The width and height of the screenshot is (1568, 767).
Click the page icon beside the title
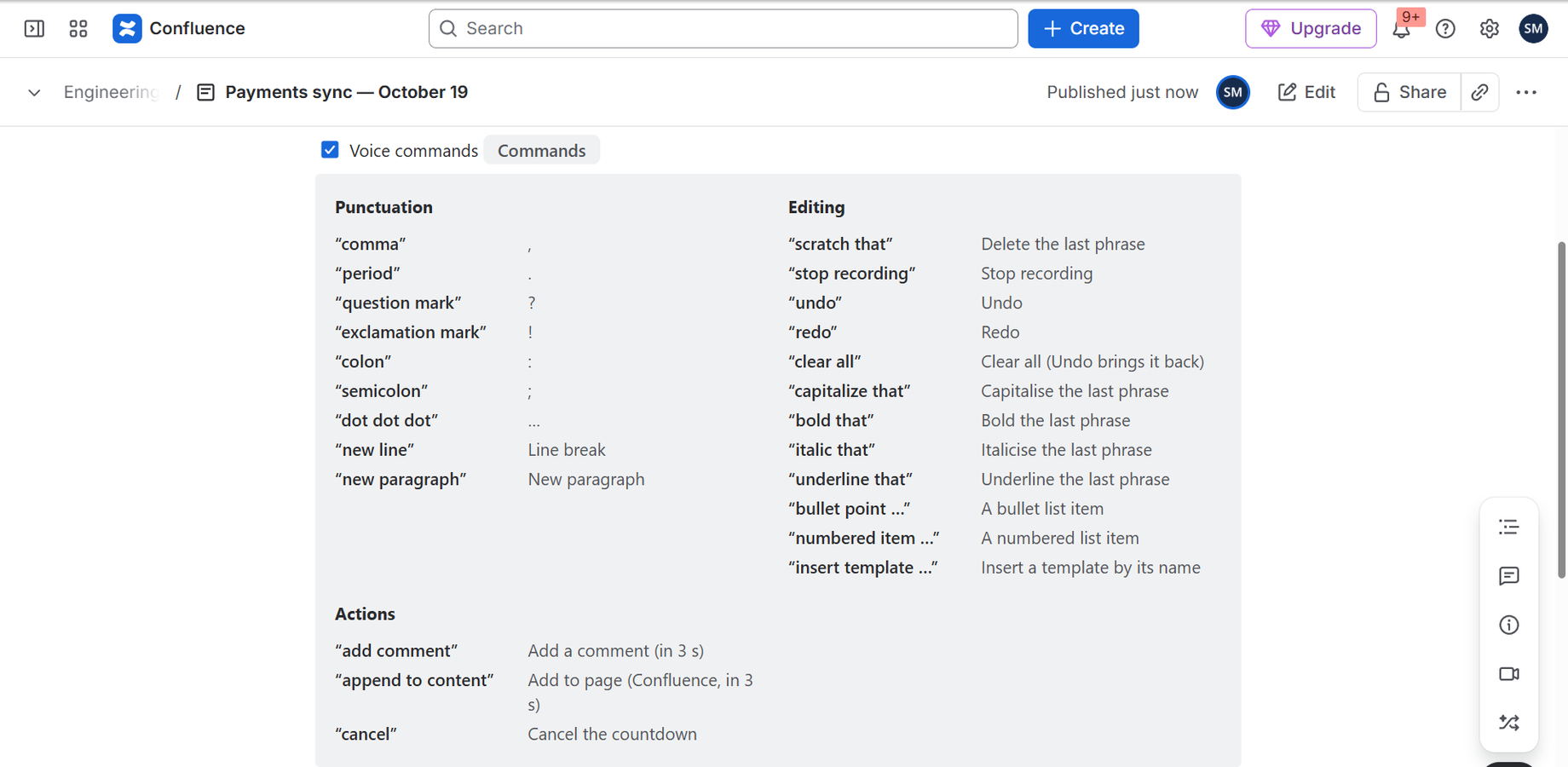205,92
